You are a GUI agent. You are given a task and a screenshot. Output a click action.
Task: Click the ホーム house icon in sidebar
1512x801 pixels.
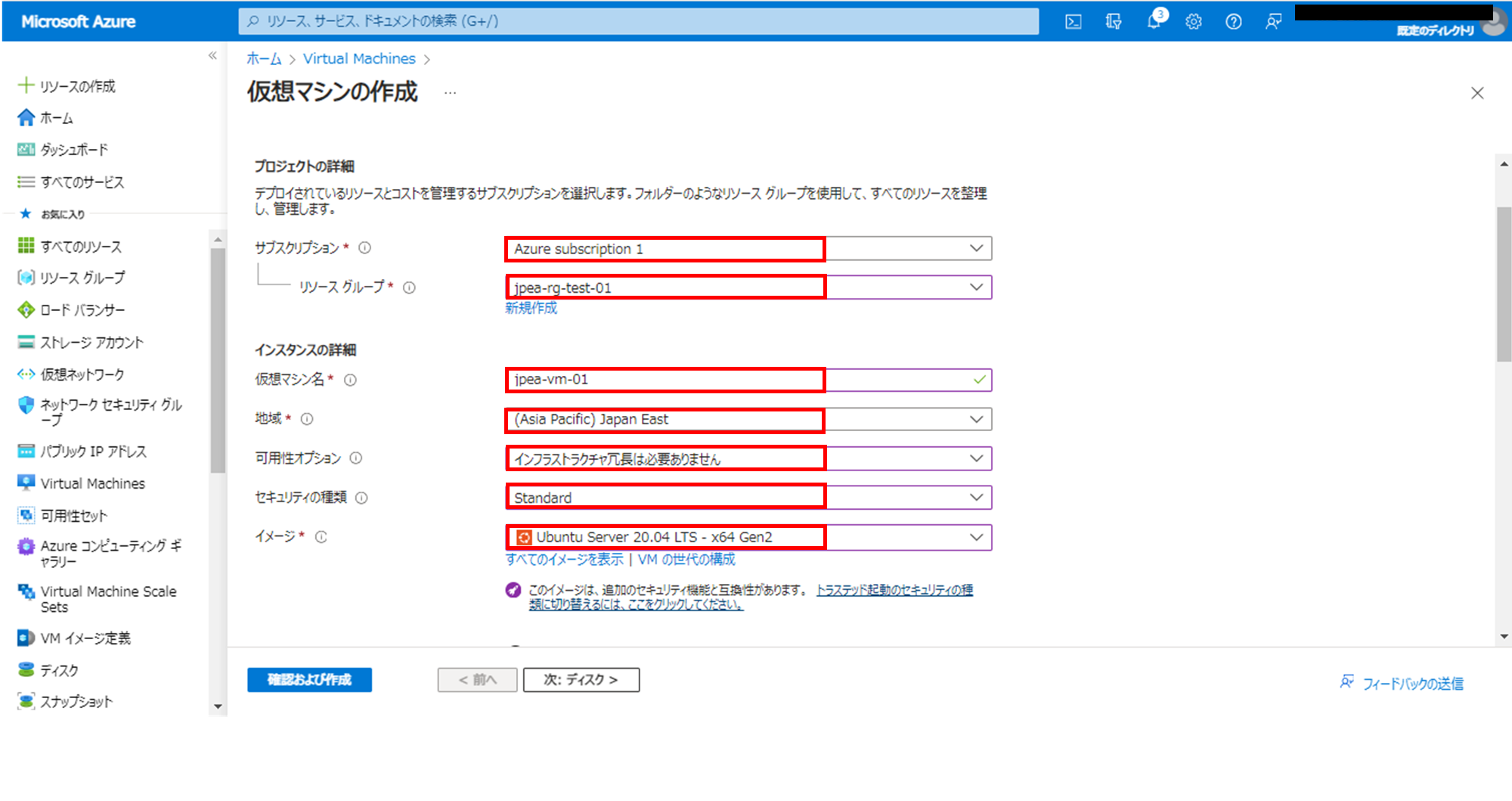[26, 117]
